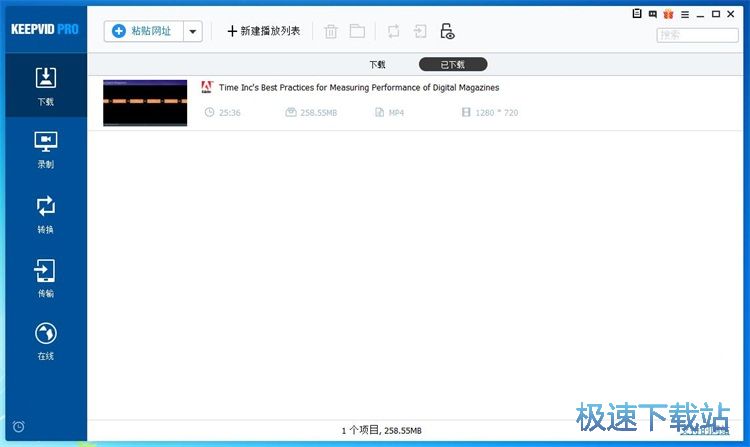750x447 pixels.
Task: Click the transfer-to-device toolbar icon
Action: tap(420, 32)
